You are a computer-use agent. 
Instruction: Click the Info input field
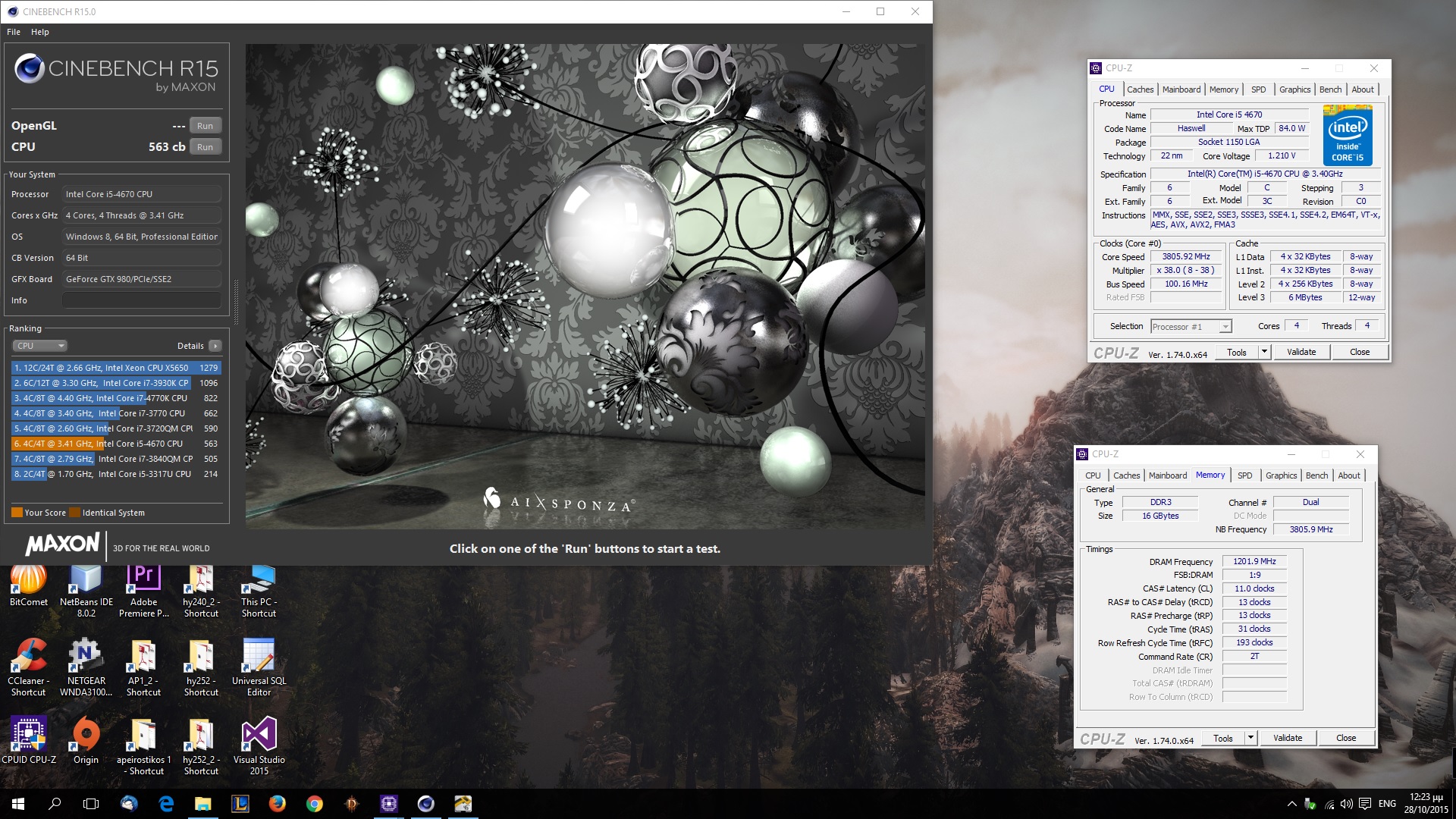coord(142,300)
